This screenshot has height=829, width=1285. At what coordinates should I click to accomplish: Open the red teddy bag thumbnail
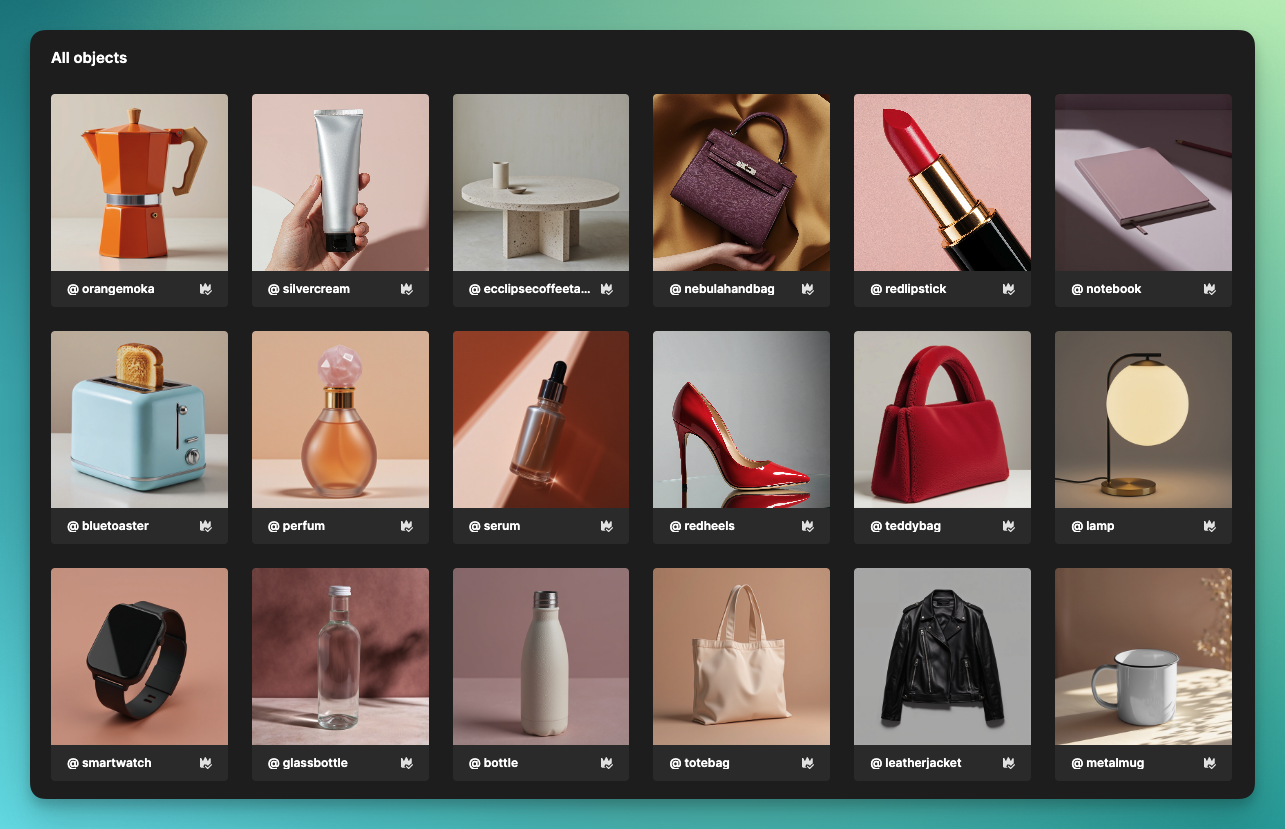click(x=942, y=419)
